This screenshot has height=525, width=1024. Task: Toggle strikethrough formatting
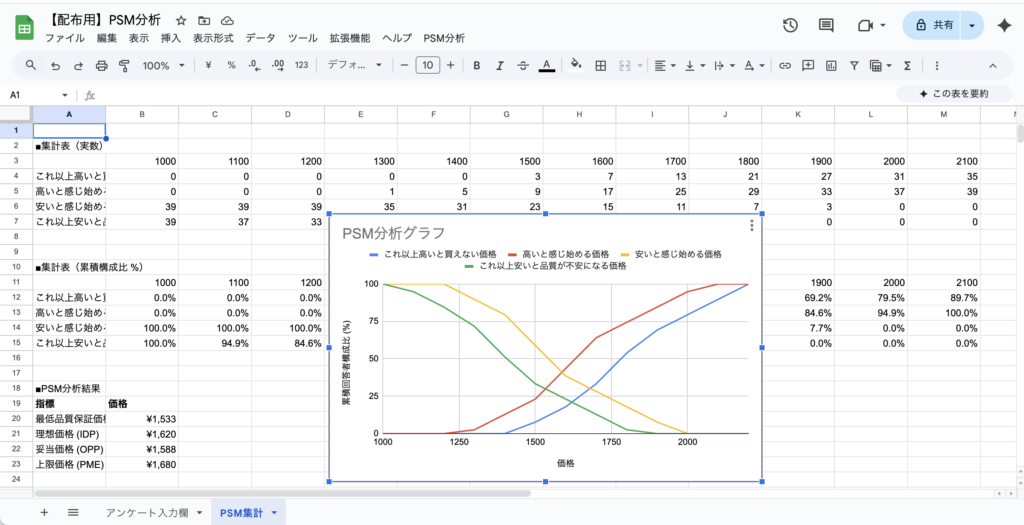point(523,65)
